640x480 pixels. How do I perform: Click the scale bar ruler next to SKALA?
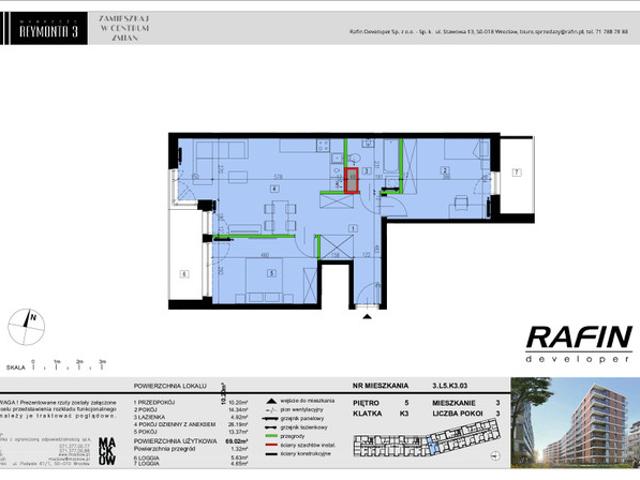click(x=68, y=364)
